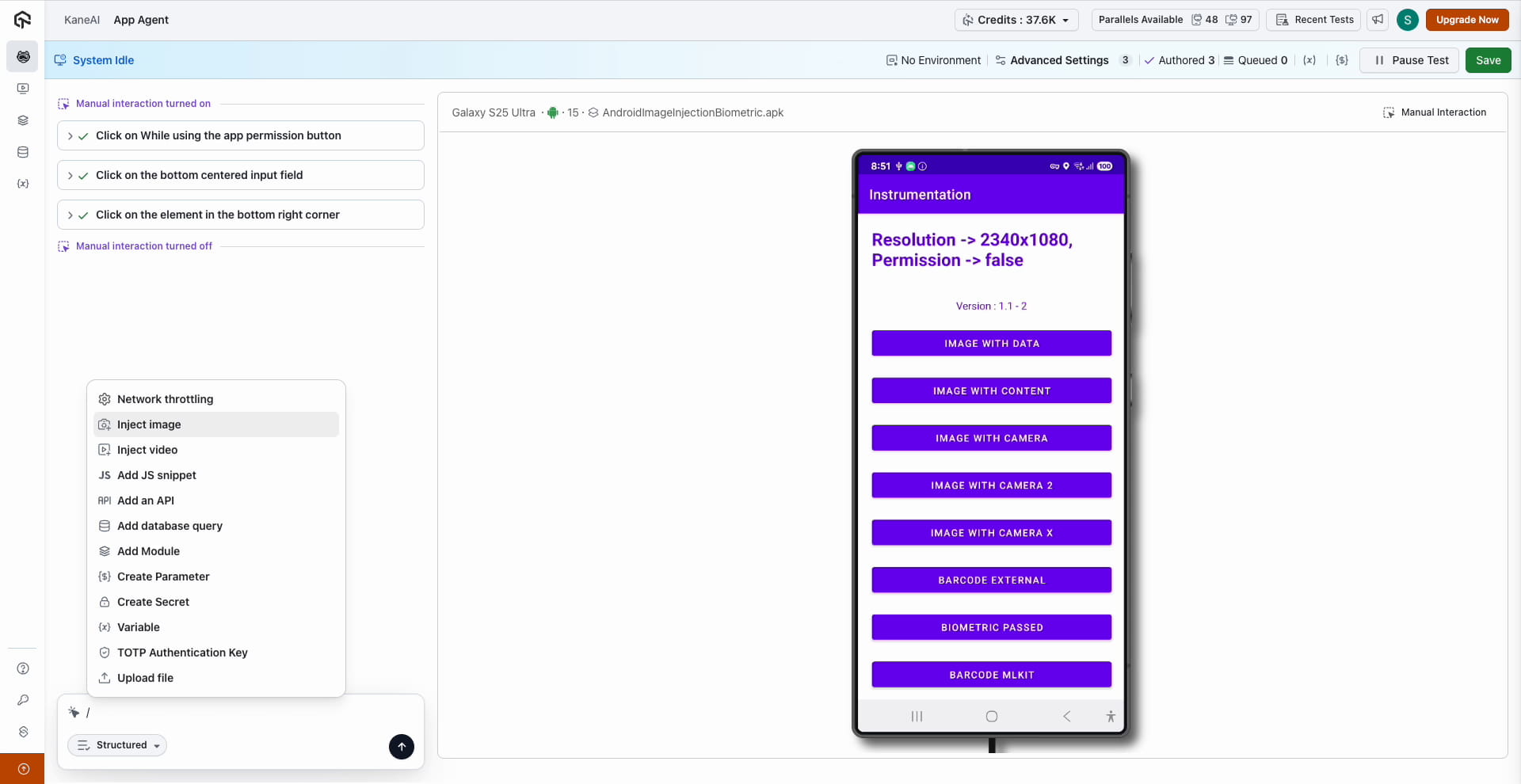The image size is (1521, 784).
Task: Tap the BIOMETRIC PASSED button on device
Action: click(991, 627)
